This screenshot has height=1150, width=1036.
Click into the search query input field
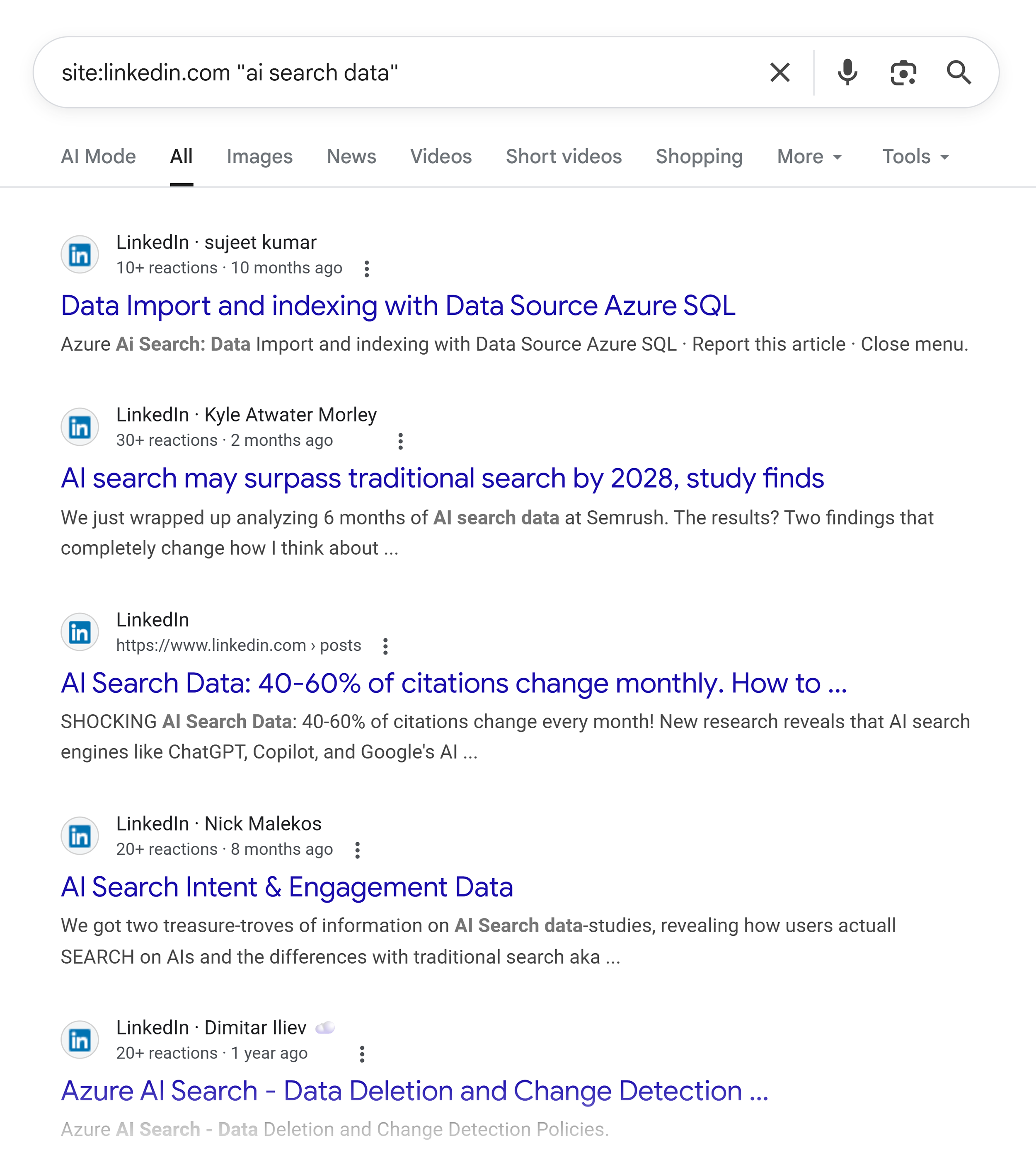[x=399, y=73]
